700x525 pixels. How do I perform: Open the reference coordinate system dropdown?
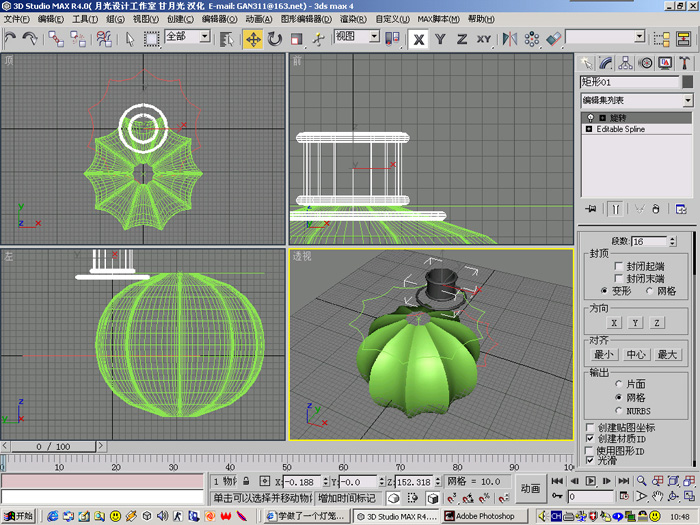(374, 37)
